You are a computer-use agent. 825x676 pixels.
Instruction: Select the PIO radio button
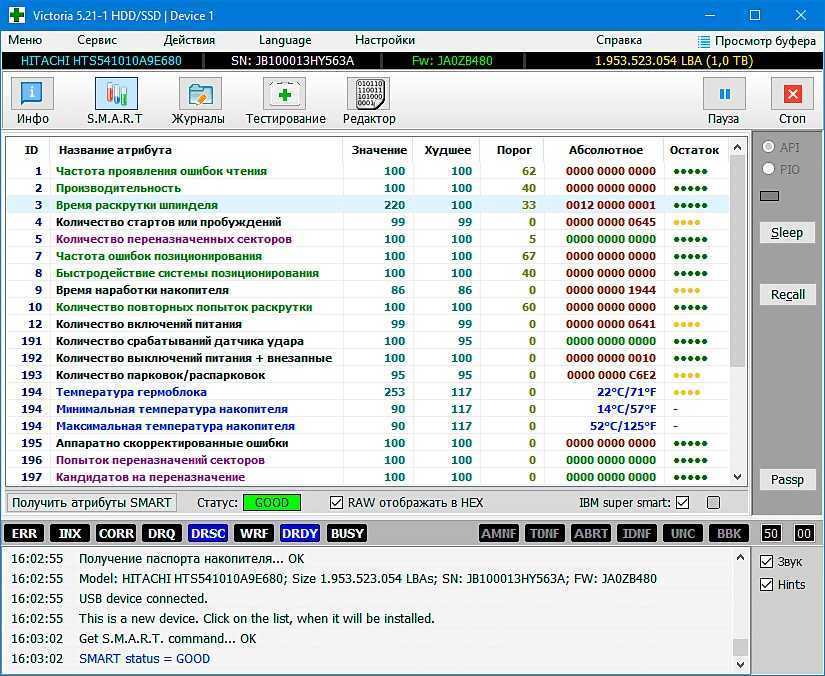768,169
